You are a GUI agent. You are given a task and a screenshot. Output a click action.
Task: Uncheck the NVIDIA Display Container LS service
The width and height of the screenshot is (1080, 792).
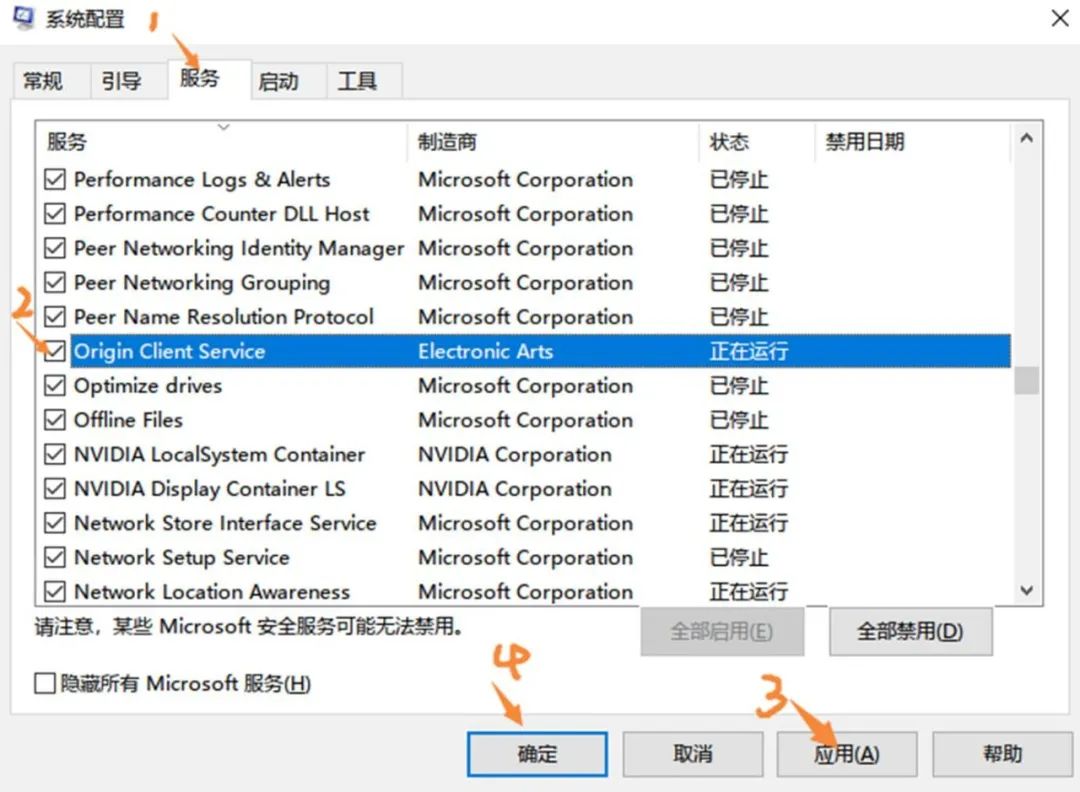[55, 489]
